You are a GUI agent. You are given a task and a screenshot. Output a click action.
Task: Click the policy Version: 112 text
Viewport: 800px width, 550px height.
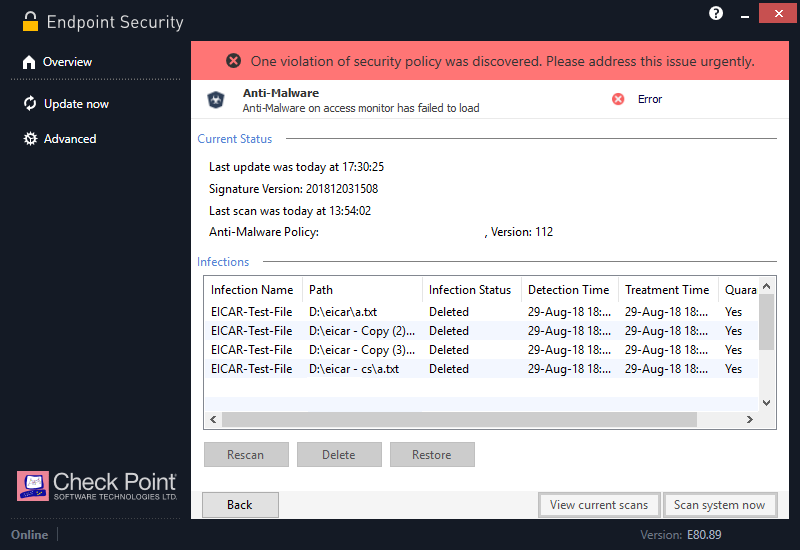[521, 232]
